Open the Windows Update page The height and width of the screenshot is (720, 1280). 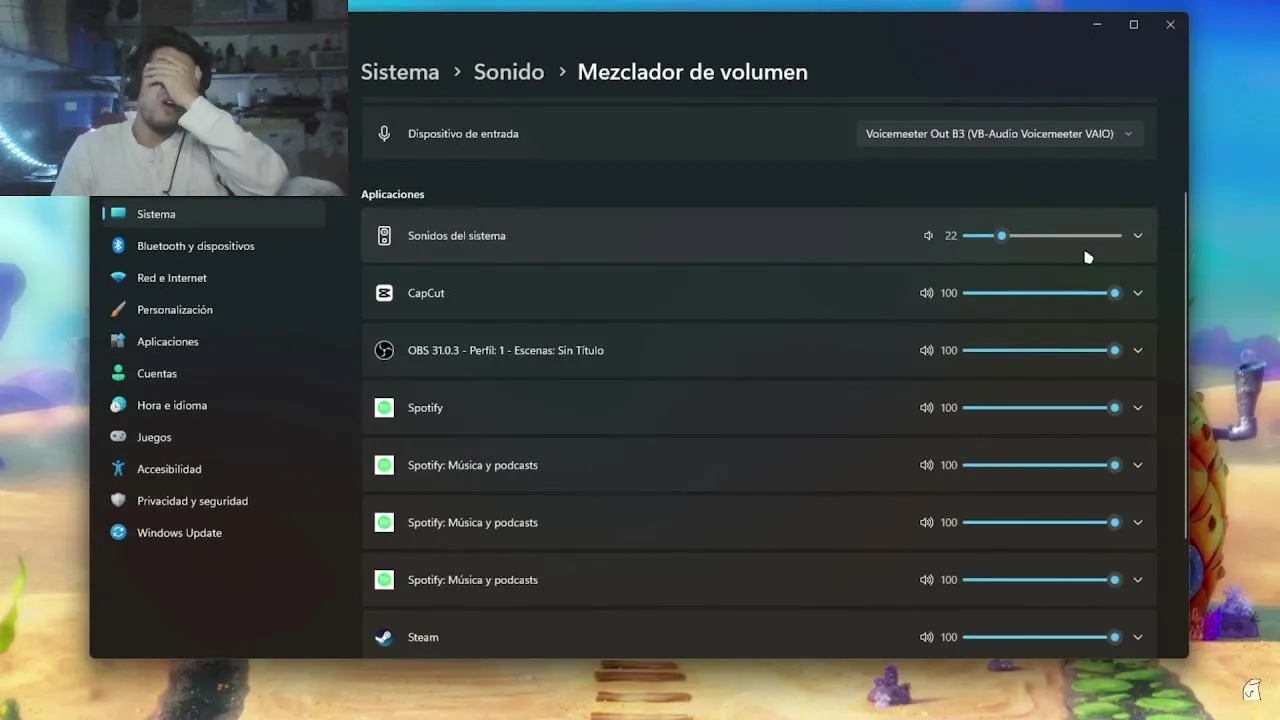pyautogui.click(x=213, y=533)
